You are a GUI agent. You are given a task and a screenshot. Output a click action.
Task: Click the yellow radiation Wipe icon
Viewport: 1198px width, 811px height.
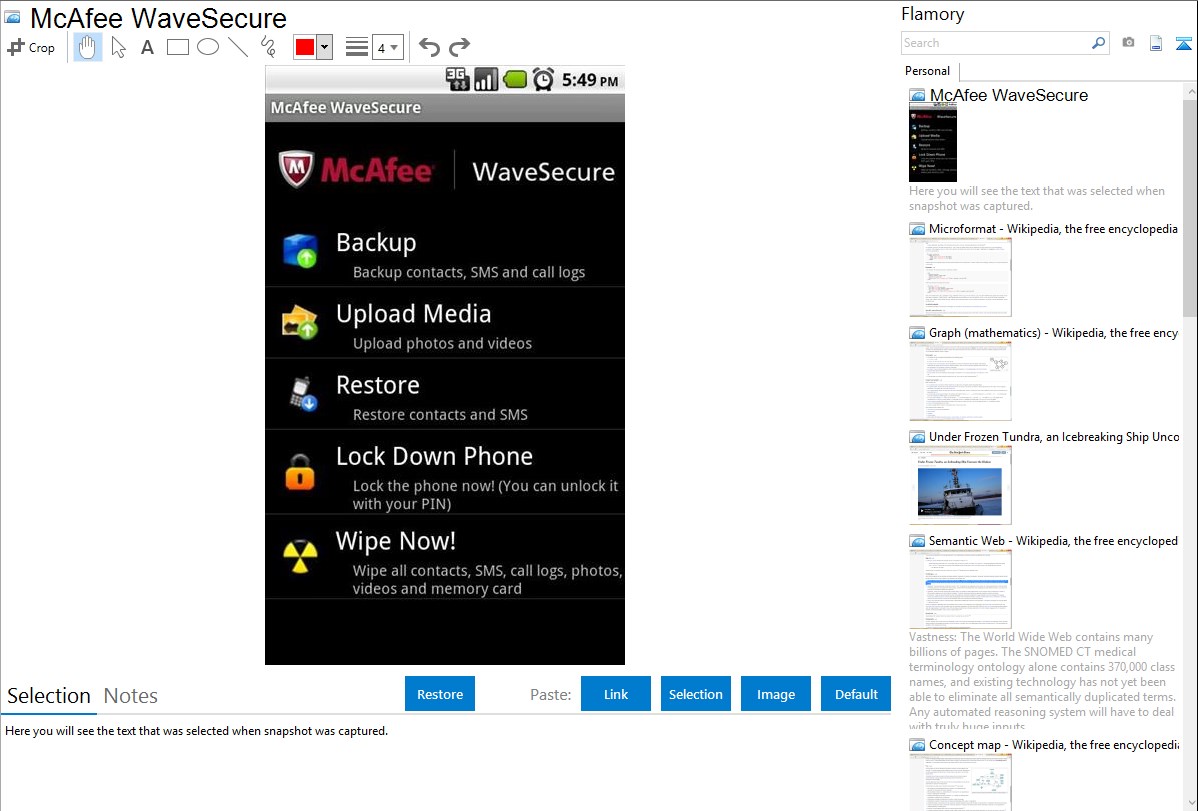point(300,556)
